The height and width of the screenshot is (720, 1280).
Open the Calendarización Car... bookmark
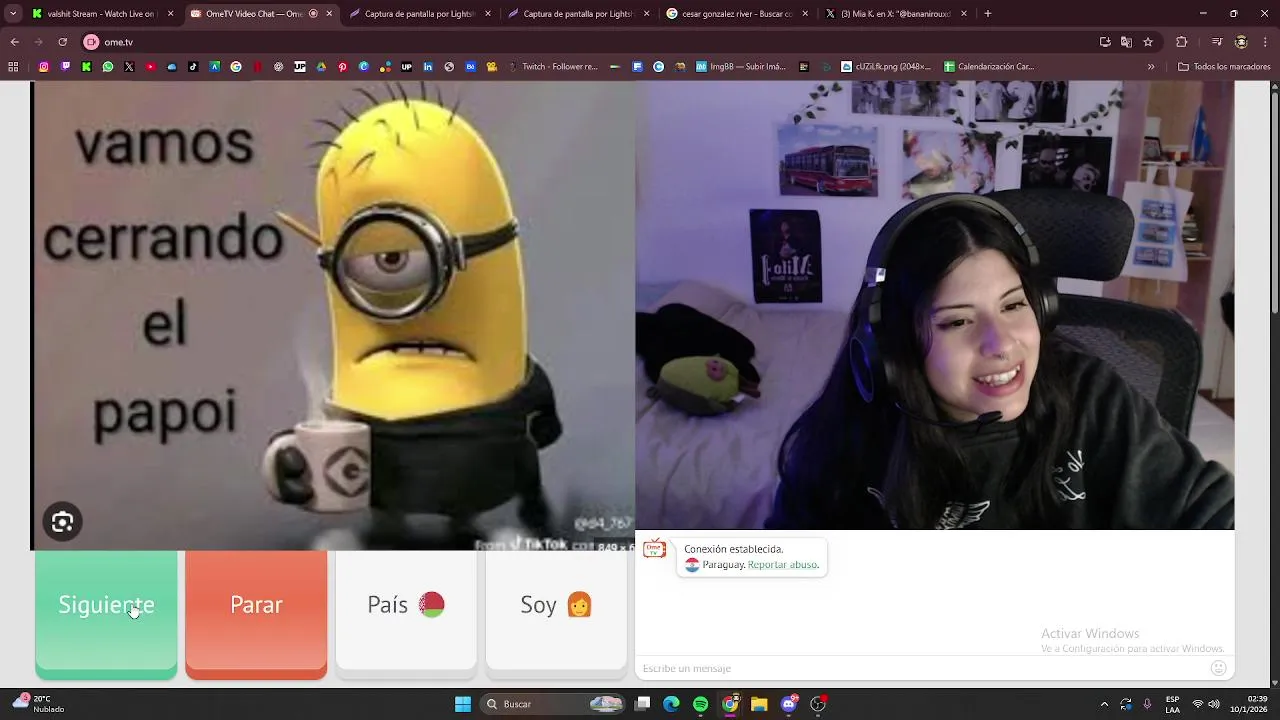989,67
